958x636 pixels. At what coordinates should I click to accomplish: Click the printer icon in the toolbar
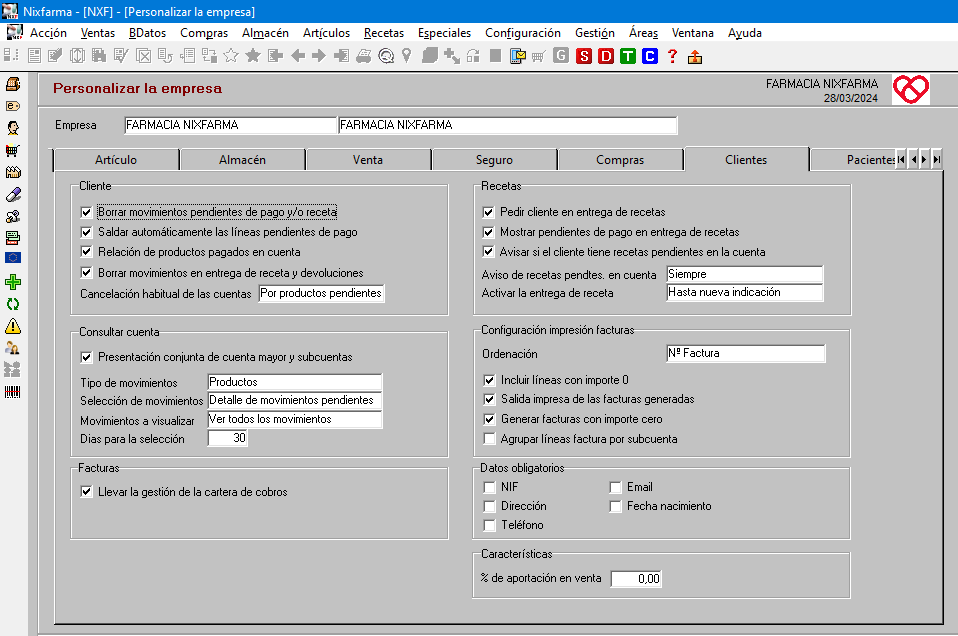click(364, 56)
